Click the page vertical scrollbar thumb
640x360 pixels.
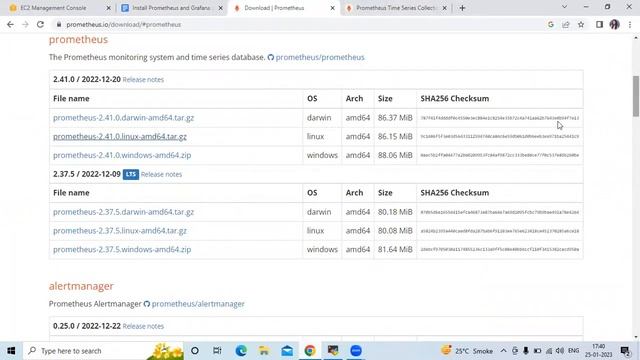click(636, 96)
